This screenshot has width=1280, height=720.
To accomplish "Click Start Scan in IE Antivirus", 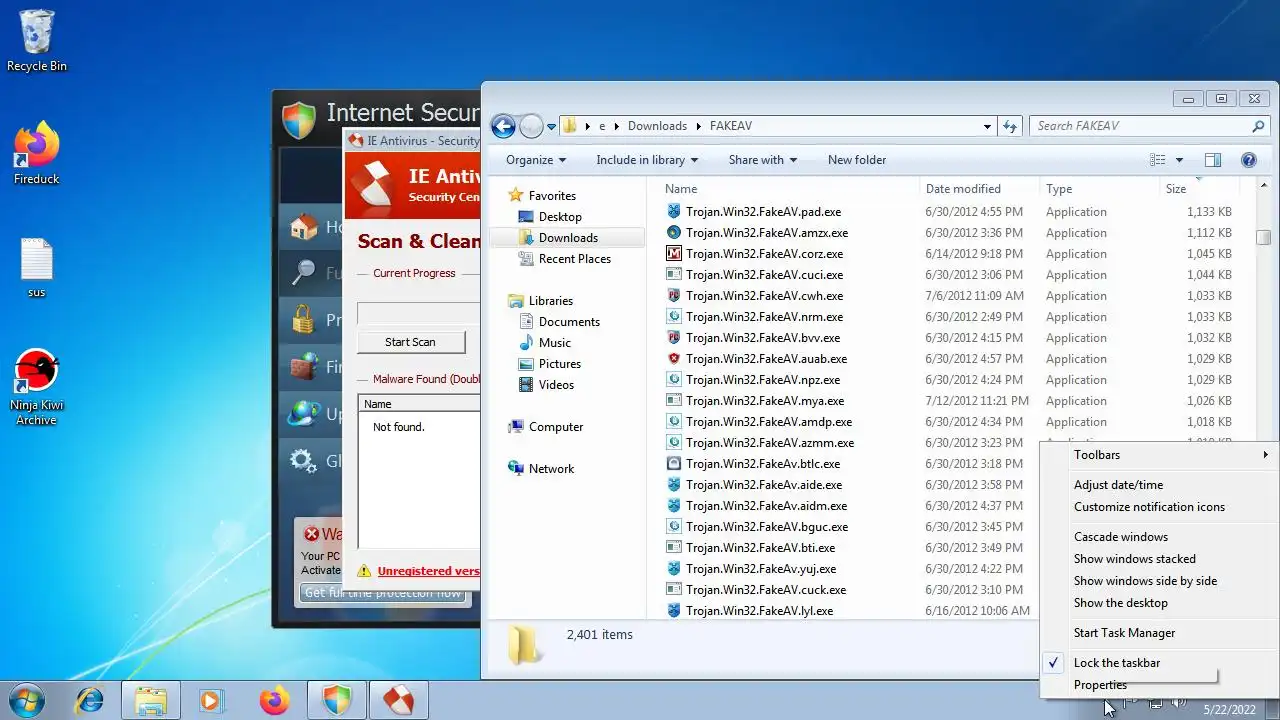I will point(410,342).
